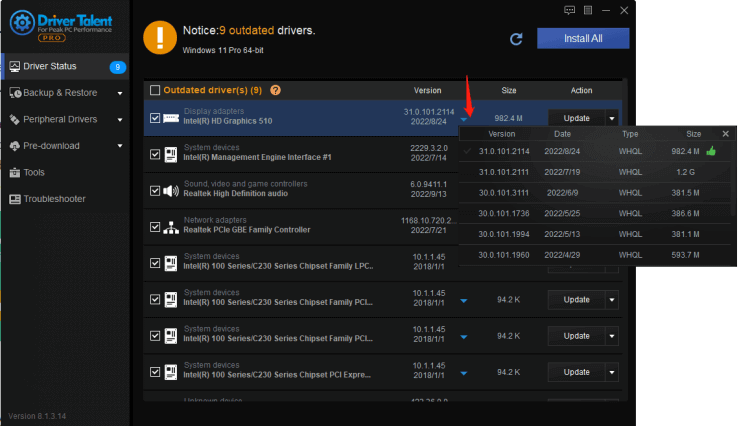This screenshot has height=426, width=750.
Task: Open the Update button dropdown for Intel HD Graphics
Action: point(612,118)
